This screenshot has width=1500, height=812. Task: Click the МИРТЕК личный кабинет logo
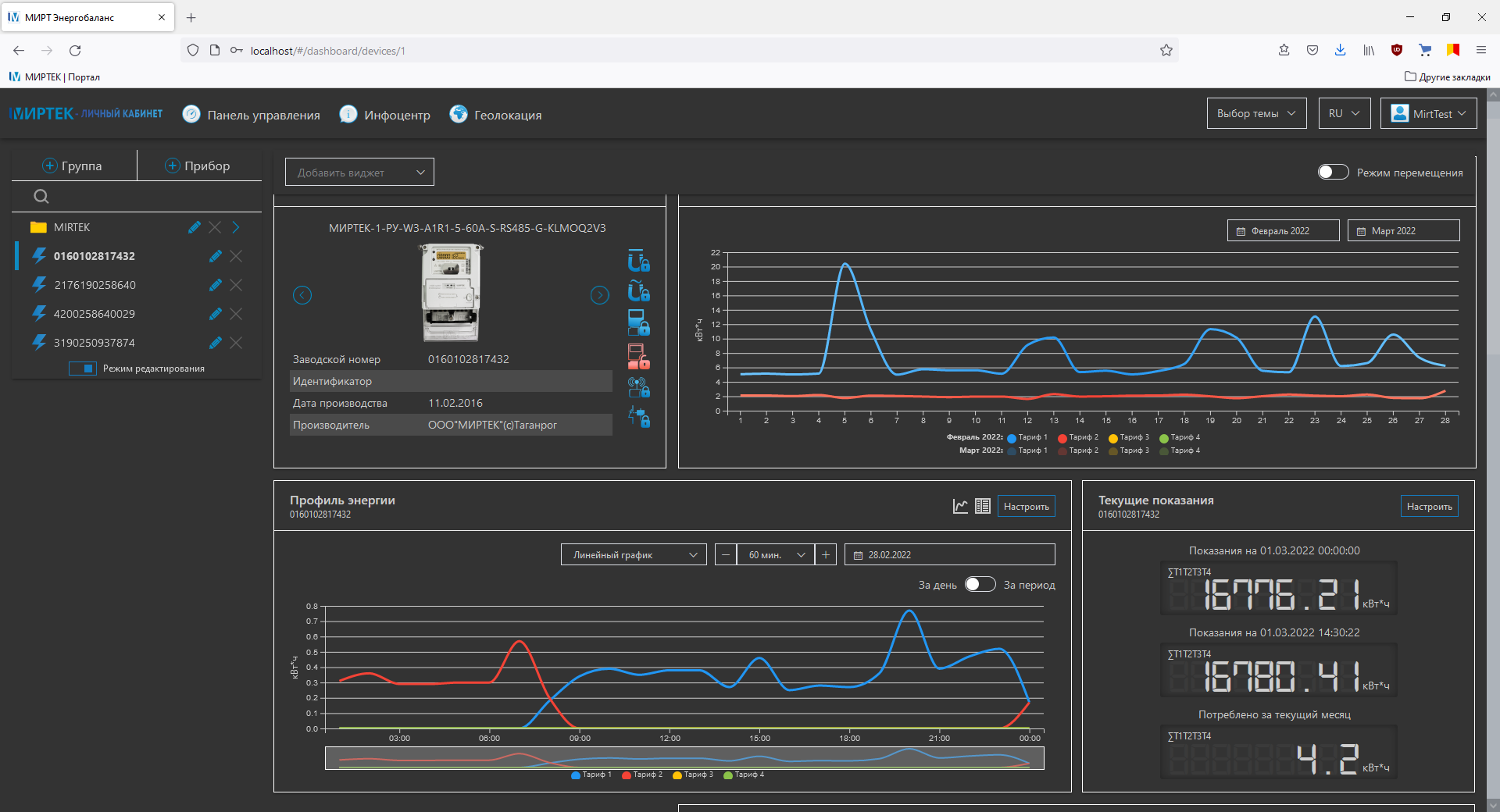pos(86,113)
